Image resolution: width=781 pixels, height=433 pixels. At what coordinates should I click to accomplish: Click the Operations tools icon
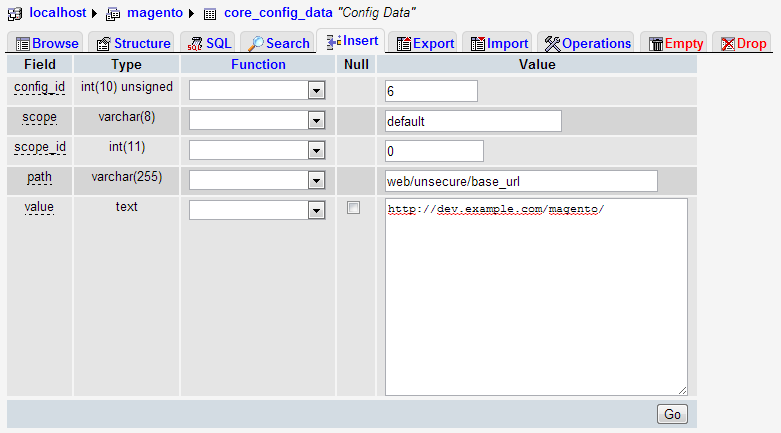(x=552, y=44)
